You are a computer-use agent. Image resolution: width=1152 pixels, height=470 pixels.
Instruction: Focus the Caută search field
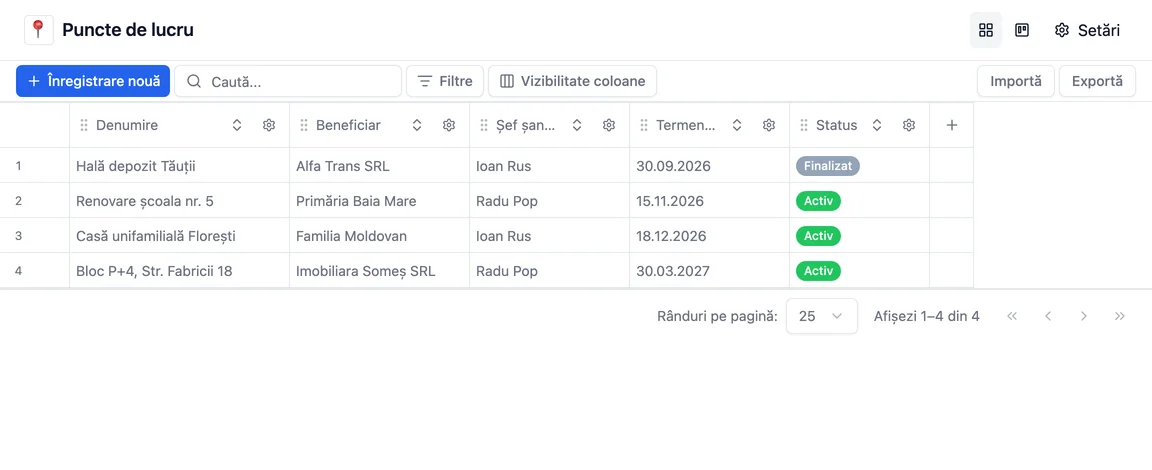288,81
